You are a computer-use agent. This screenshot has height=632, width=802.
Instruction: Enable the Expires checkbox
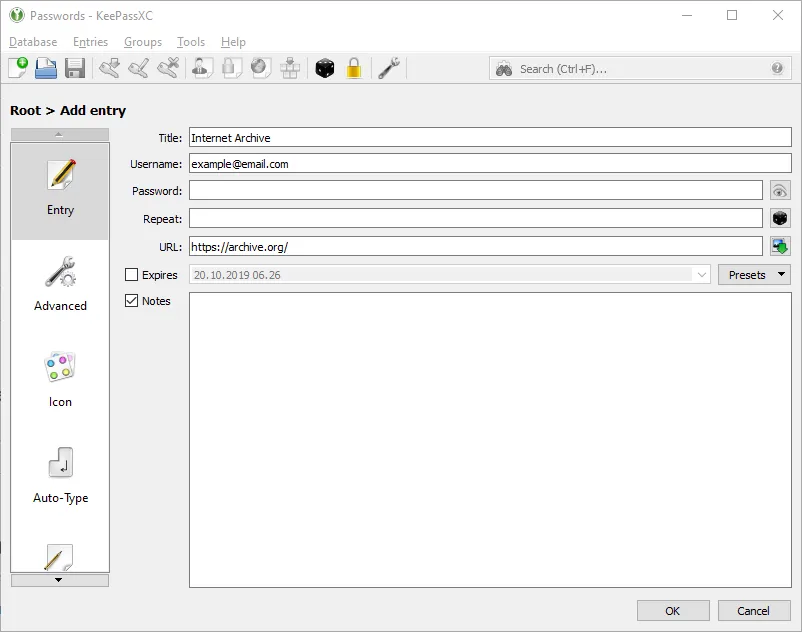131,275
